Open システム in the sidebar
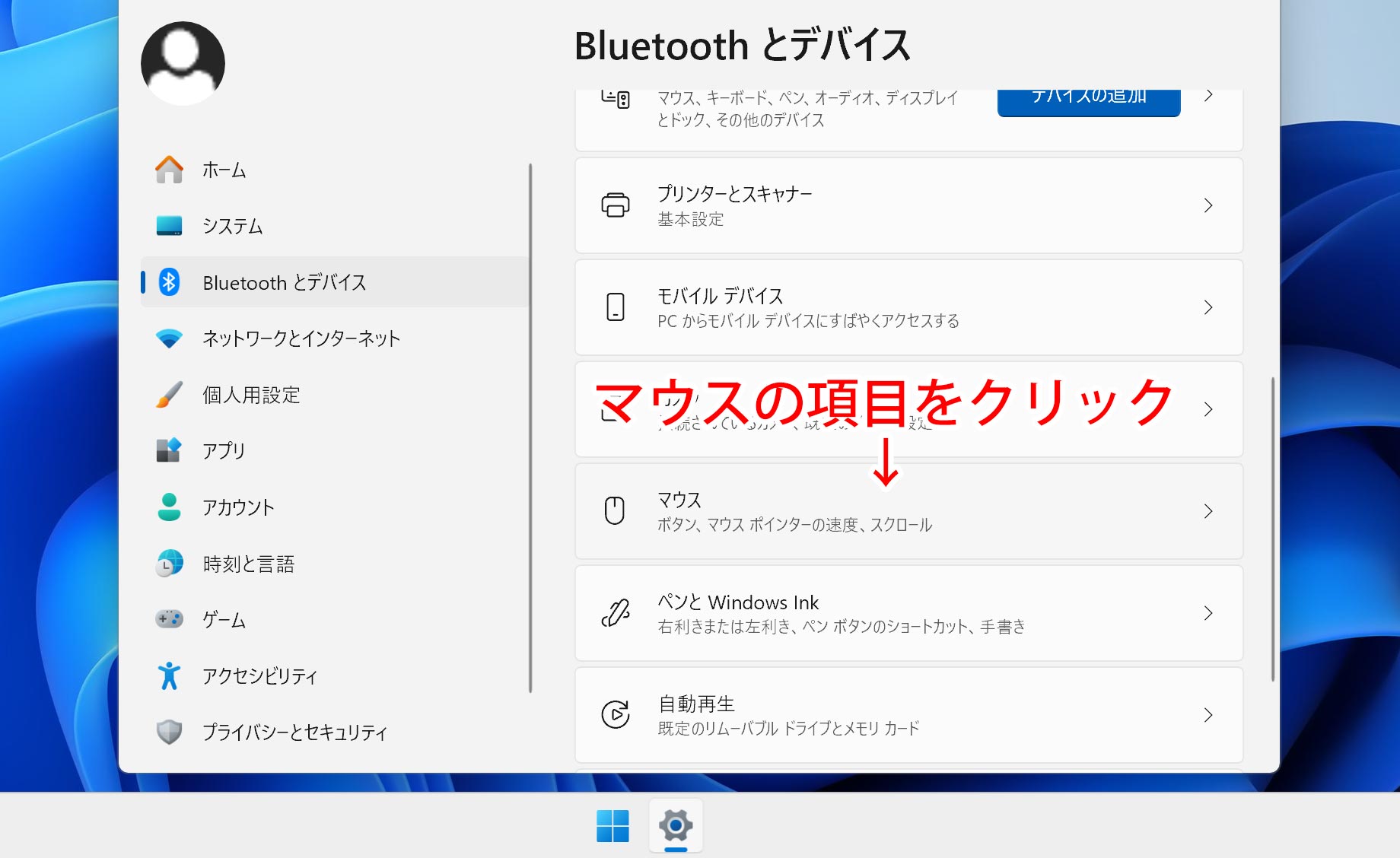The height and width of the screenshot is (858, 1400). click(x=232, y=226)
